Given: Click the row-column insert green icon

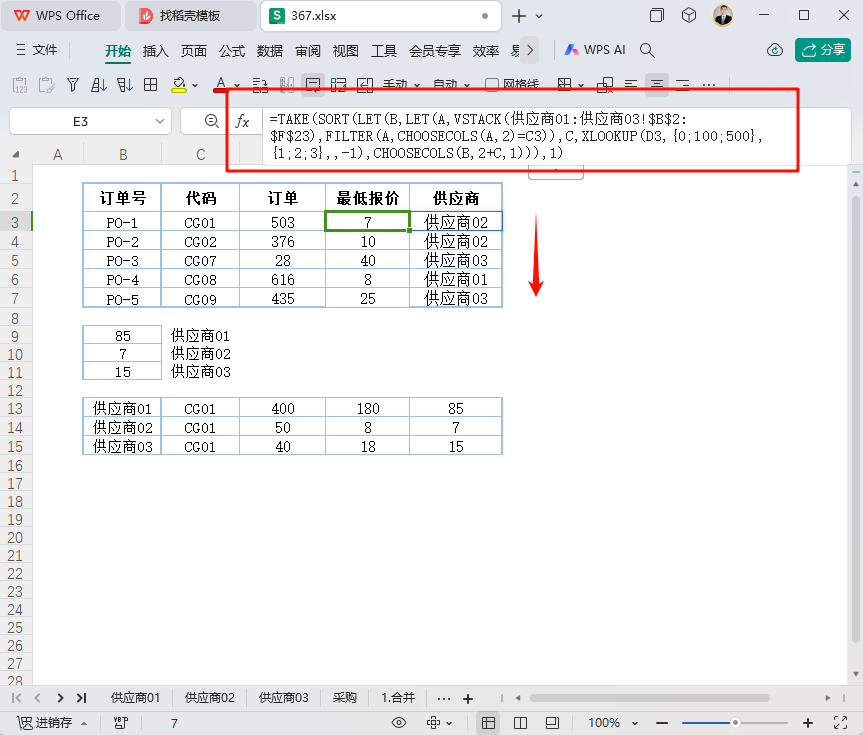Looking at the screenshot, I should click(338, 85).
